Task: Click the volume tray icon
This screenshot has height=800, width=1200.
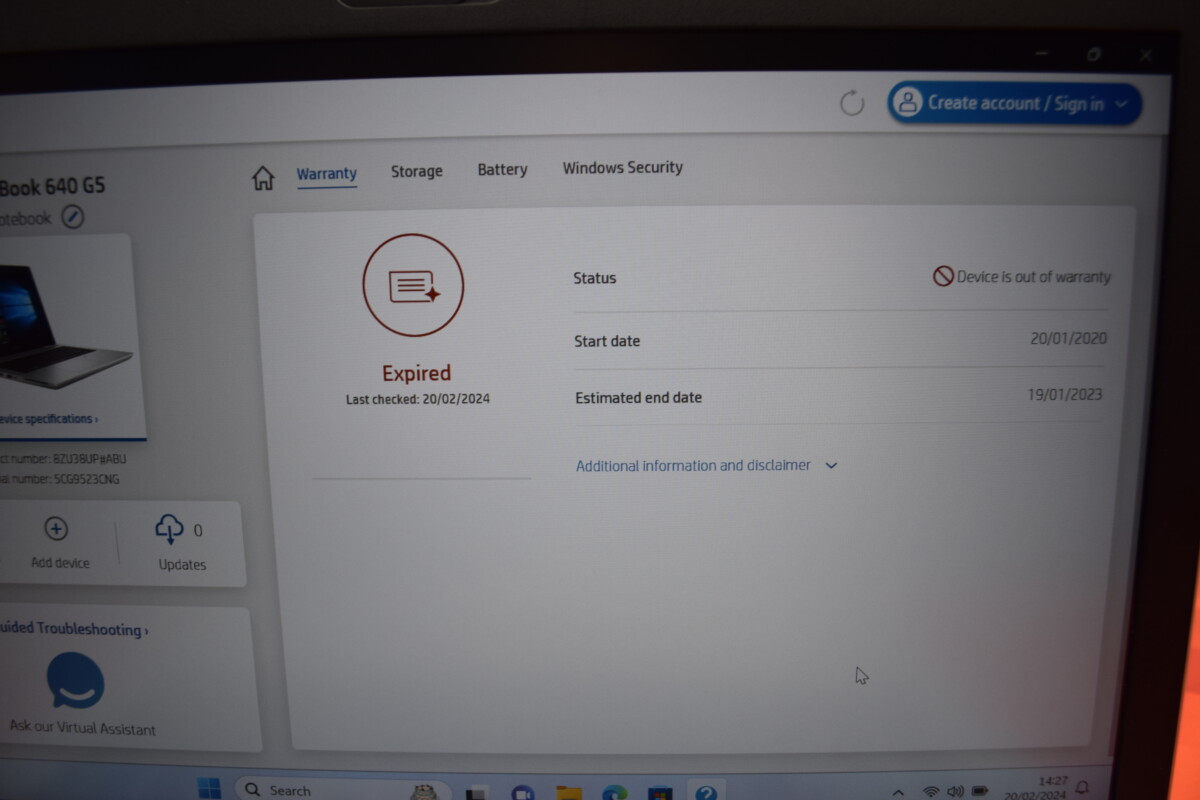Action: [955, 791]
